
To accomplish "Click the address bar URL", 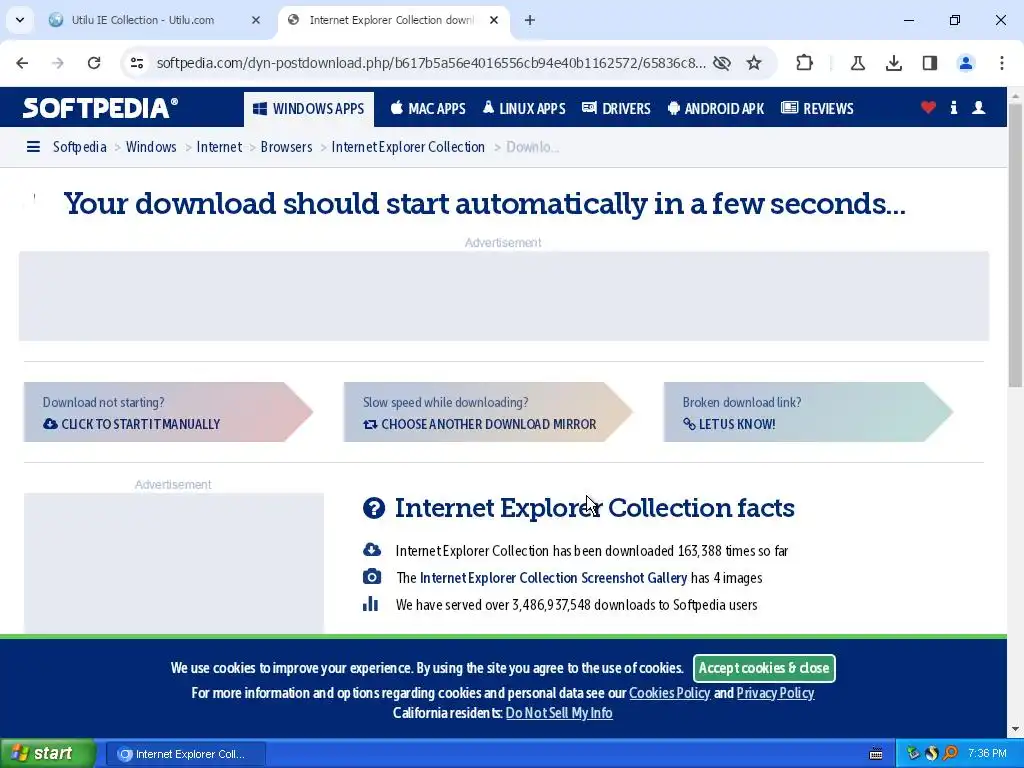I will 431,63.
